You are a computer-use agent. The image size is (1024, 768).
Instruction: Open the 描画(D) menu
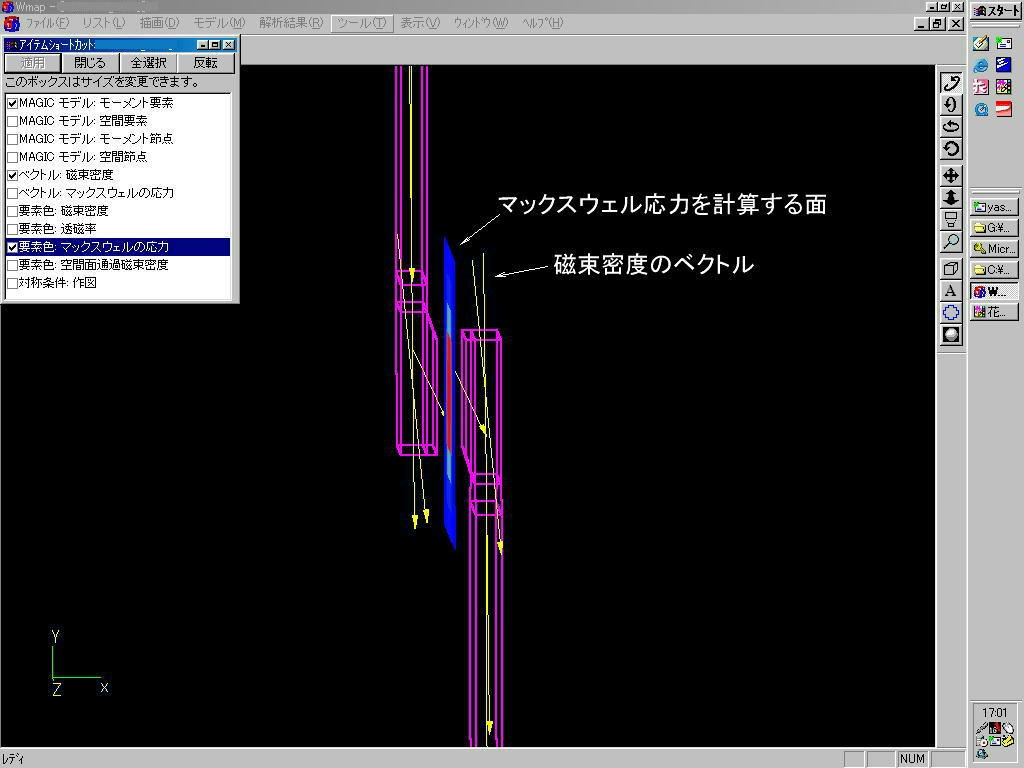[159, 23]
